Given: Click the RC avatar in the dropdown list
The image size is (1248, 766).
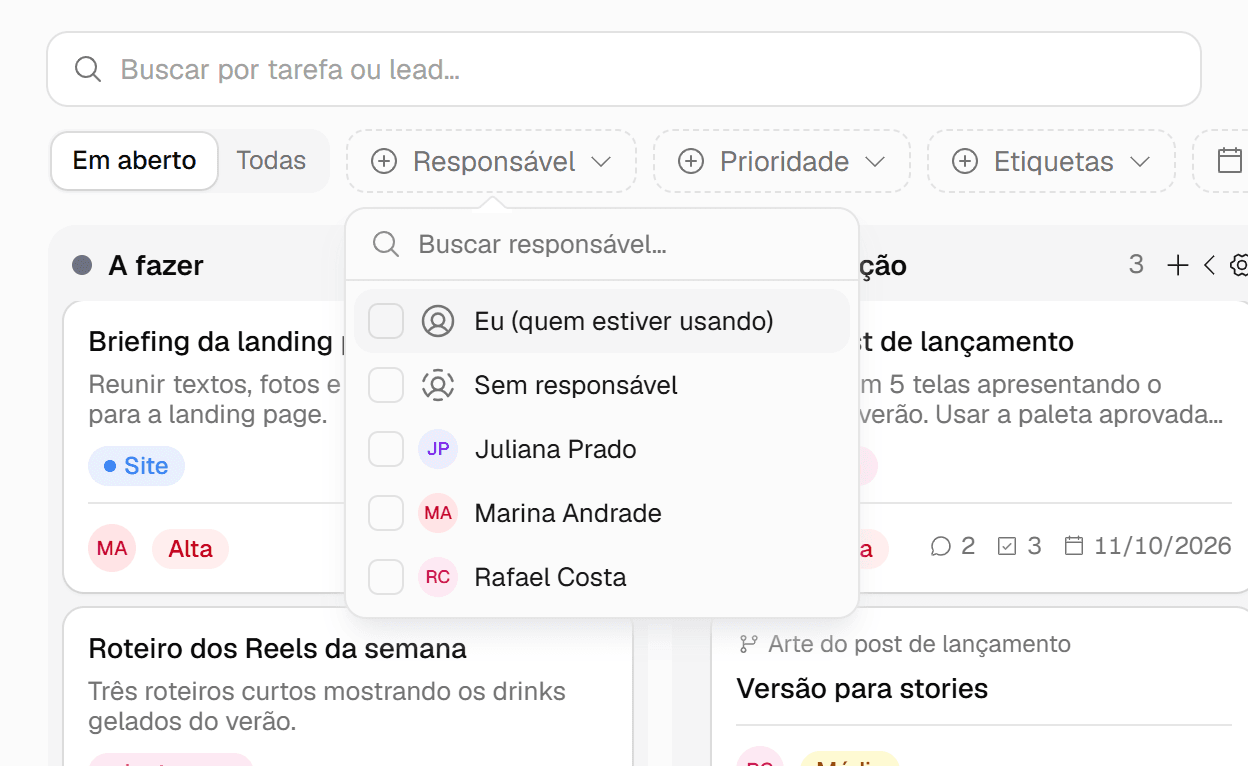Looking at the screenshot, I should click(438, 577).
